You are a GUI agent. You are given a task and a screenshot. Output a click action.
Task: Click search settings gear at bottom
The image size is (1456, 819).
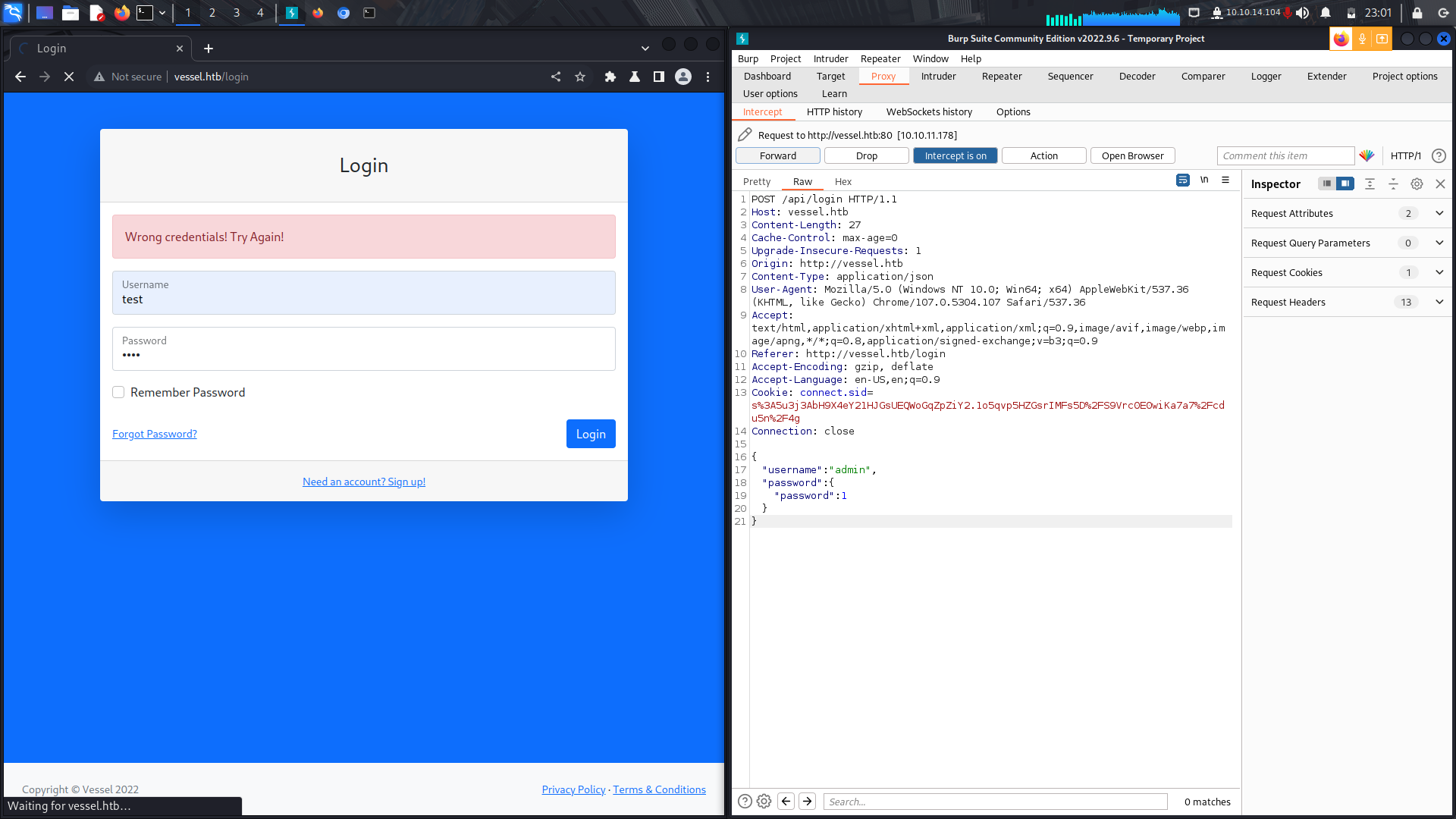(764, 802)
